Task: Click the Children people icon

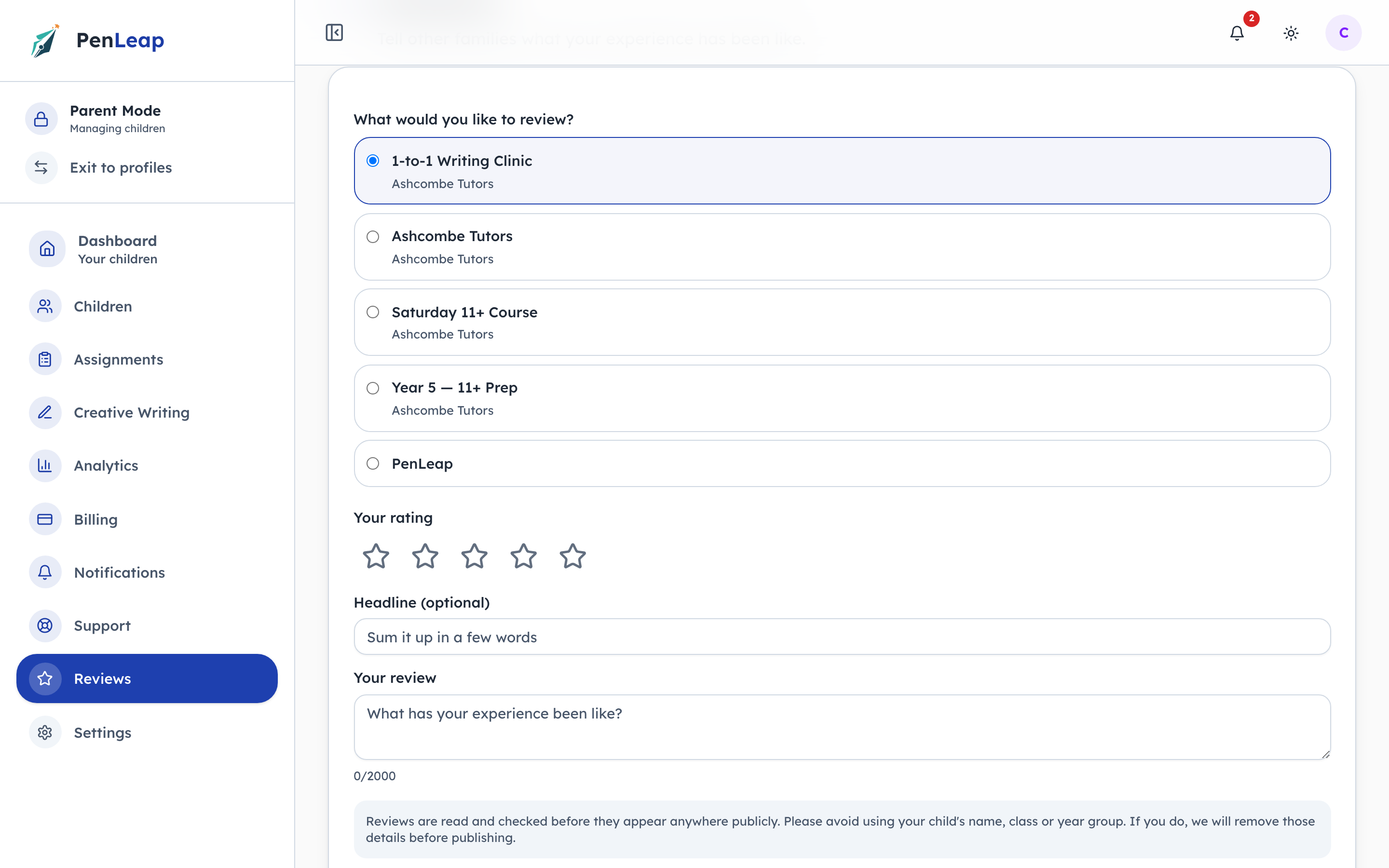Action: click(x=45, y=306)
